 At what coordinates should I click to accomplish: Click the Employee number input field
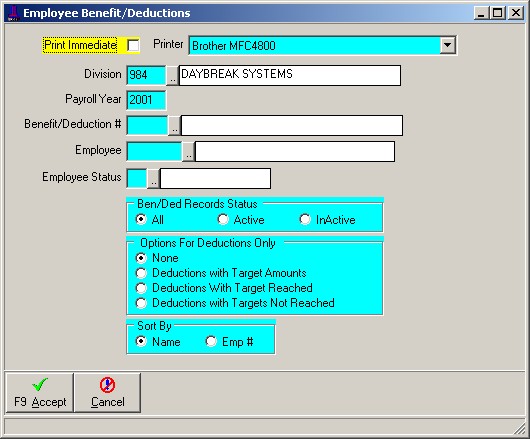coord(154,151)
